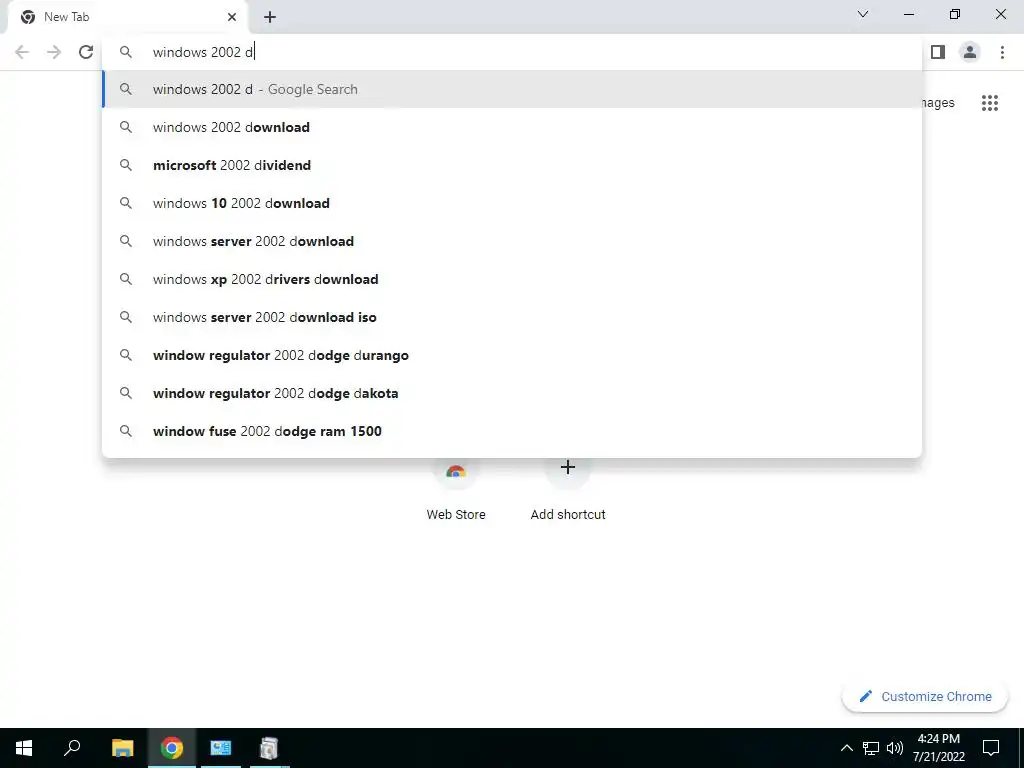Open the volume speaker tray icon

point(895,748)
